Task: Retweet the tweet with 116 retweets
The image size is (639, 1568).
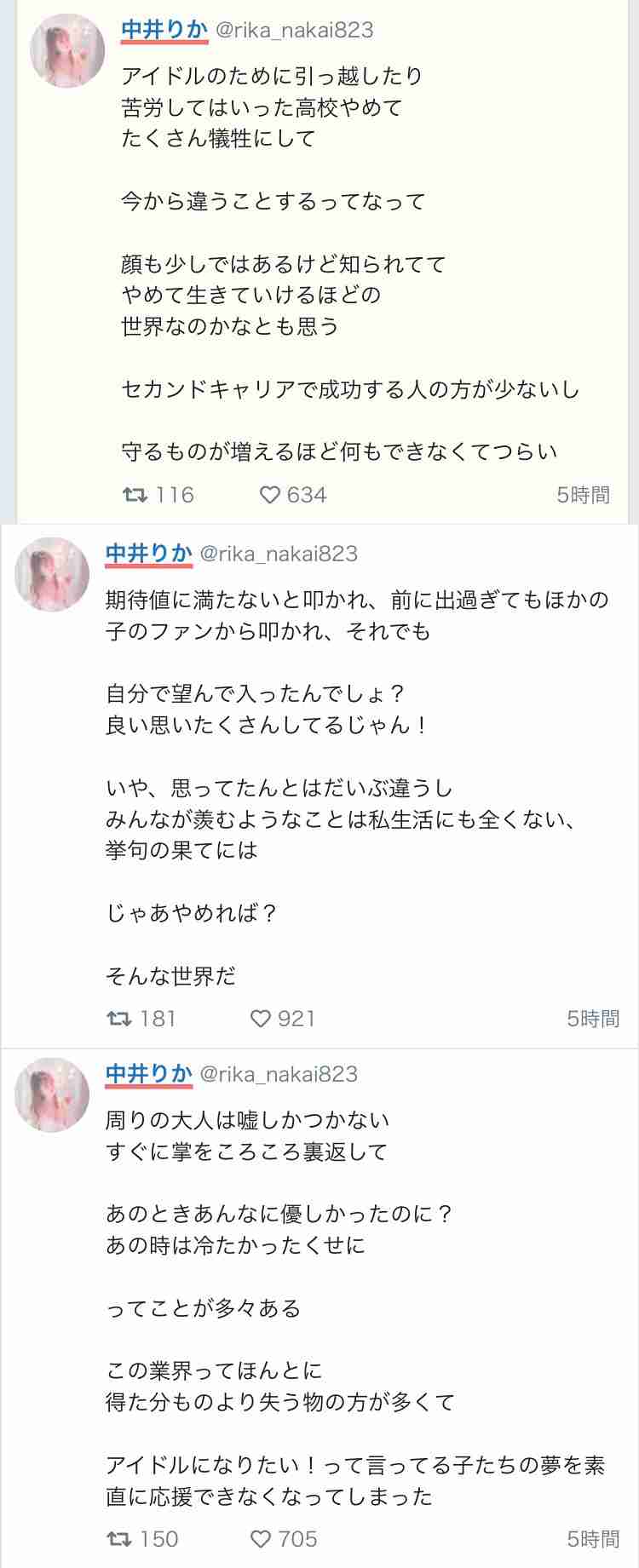Action: tap(136, 495)
